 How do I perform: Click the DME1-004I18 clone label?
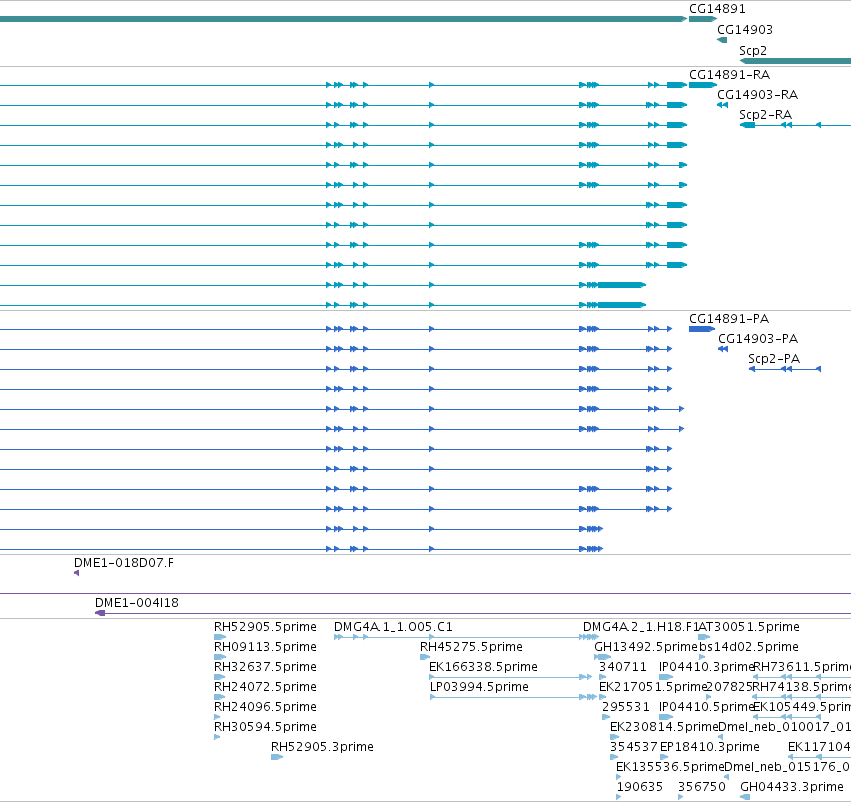pyautogui.click(x=137, y=603)
